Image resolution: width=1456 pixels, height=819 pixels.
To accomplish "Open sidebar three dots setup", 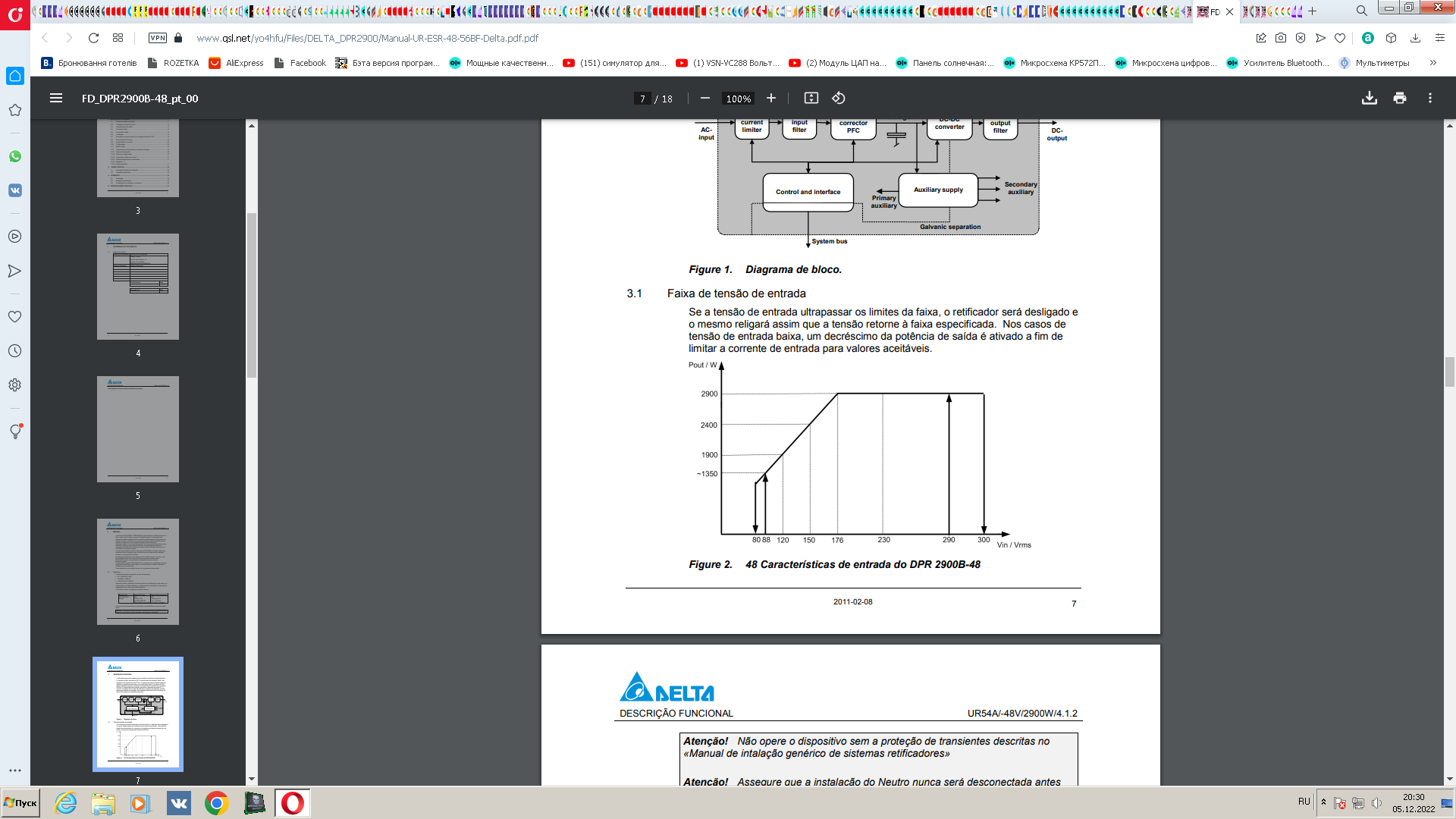I will pos(15,770).
